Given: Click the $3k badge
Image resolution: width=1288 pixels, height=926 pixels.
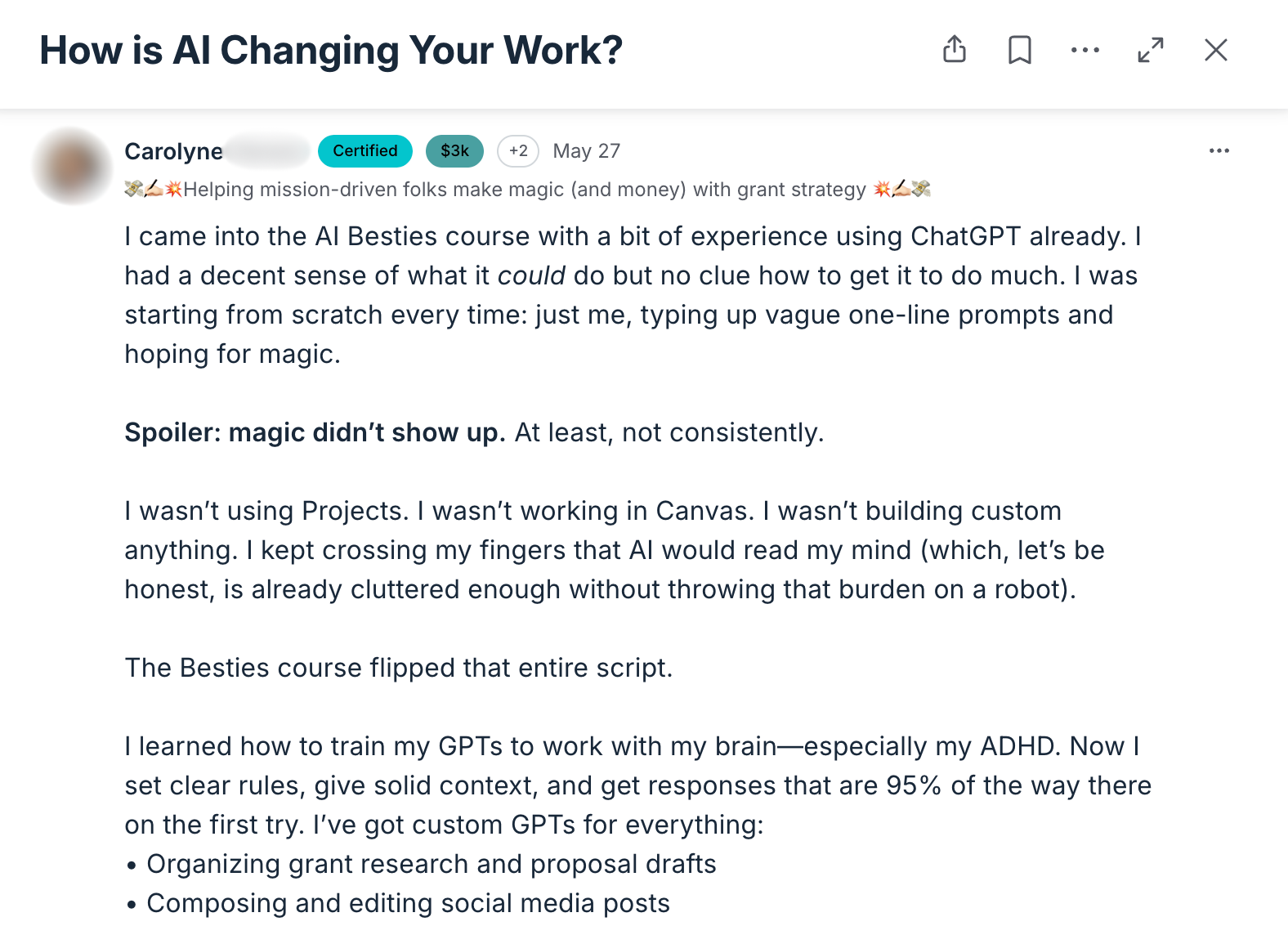Looking at the screenshot, I should click(x=454, y=150).
